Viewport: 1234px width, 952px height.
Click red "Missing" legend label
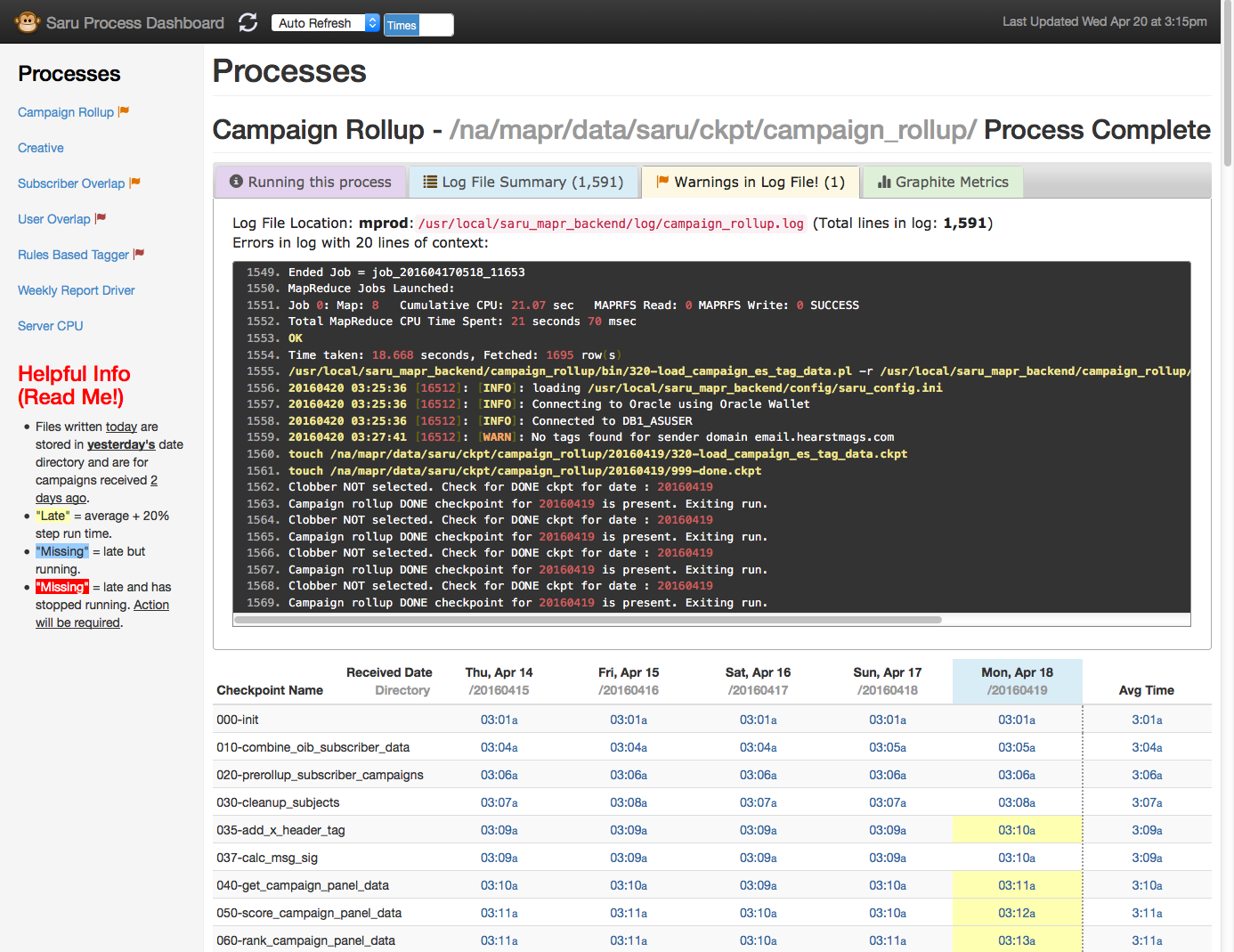(62, 587)
